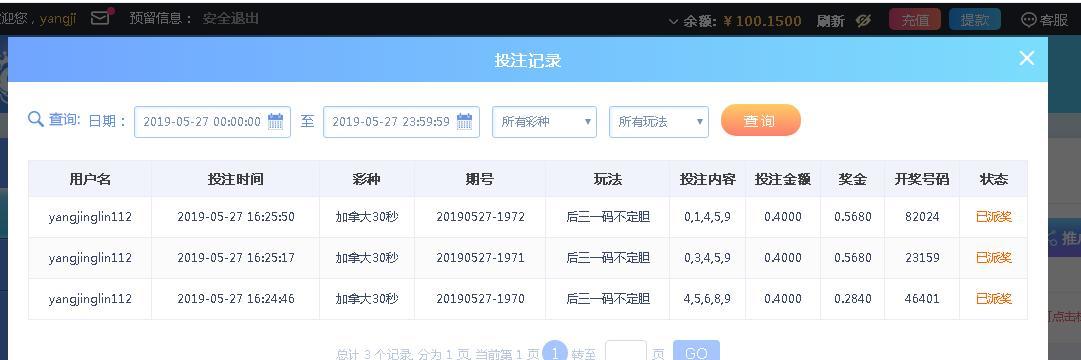Click 客服 label in header
Viewport: 1081px width, 360px height.
coord(1054,20)
